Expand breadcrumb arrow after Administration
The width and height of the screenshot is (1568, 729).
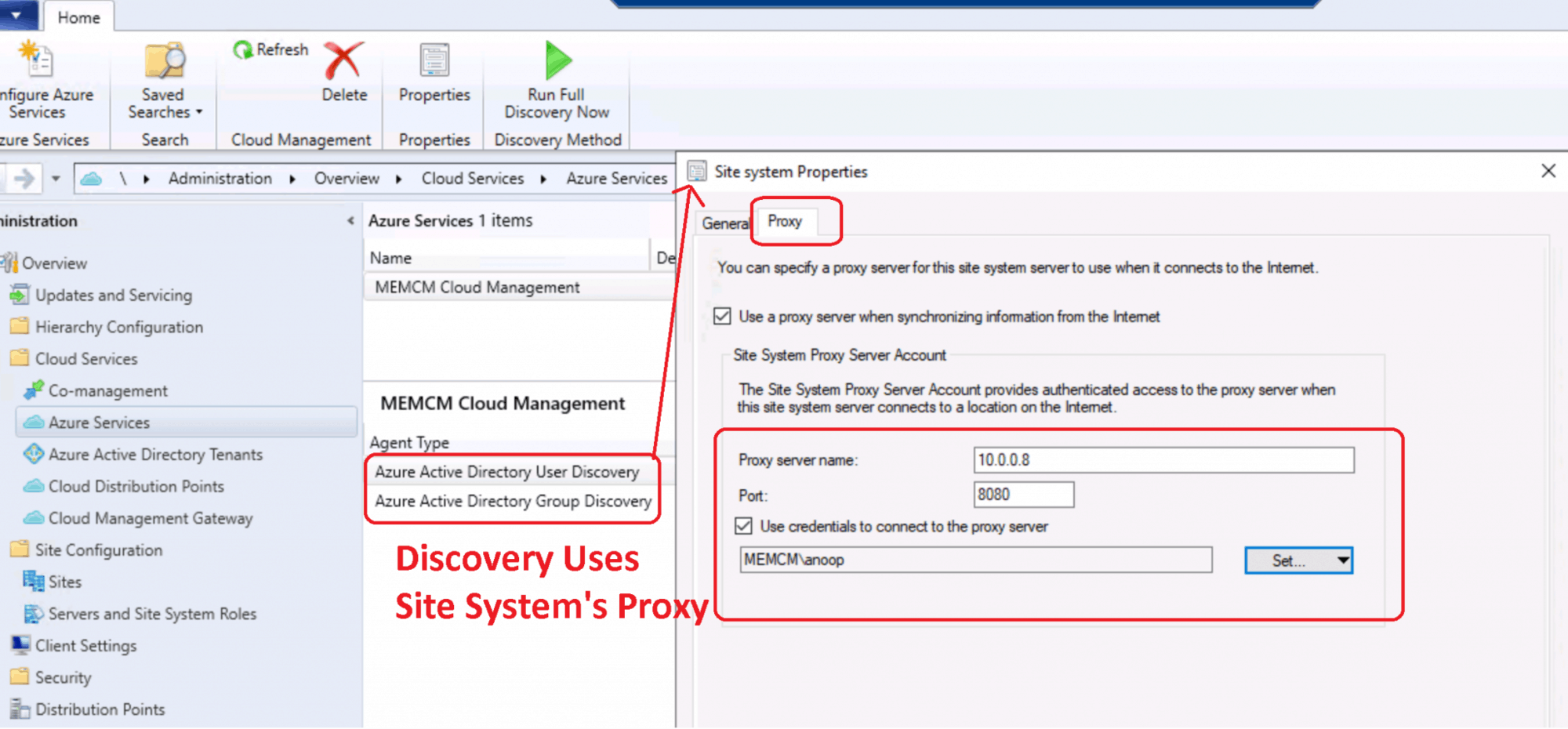[292, 180]
